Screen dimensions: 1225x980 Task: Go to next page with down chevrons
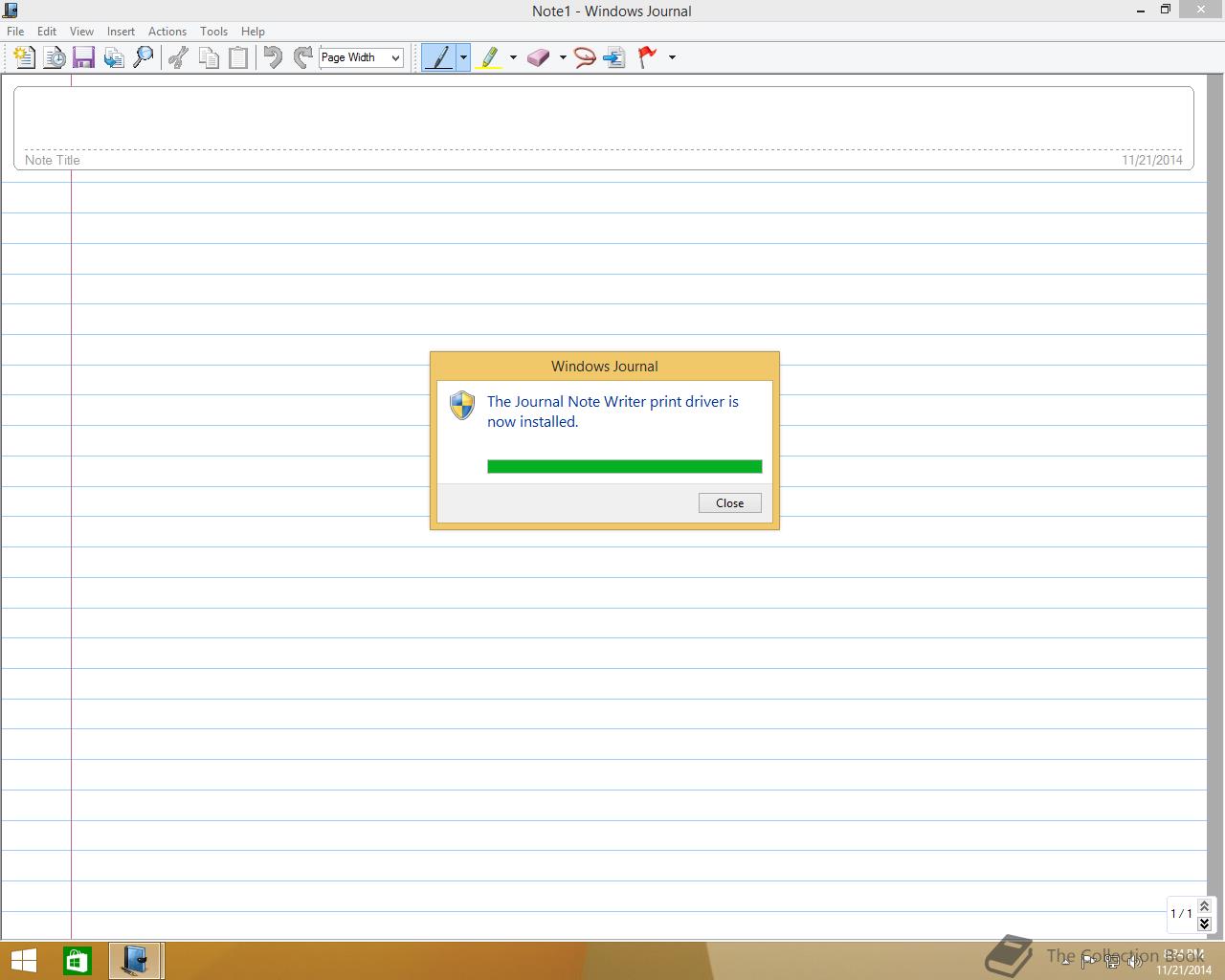click(x=1204, y=924)
